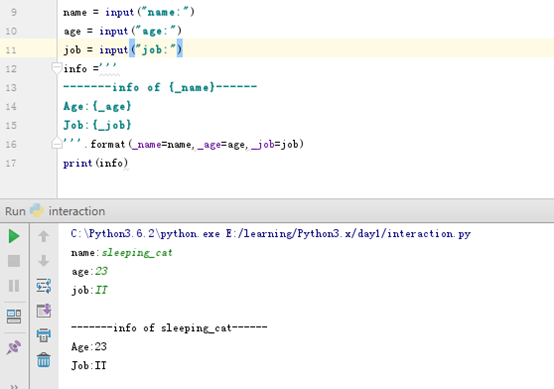Click the 'Age:{_age}' string on line 14

pyautogui.click(x=97, y=106)
